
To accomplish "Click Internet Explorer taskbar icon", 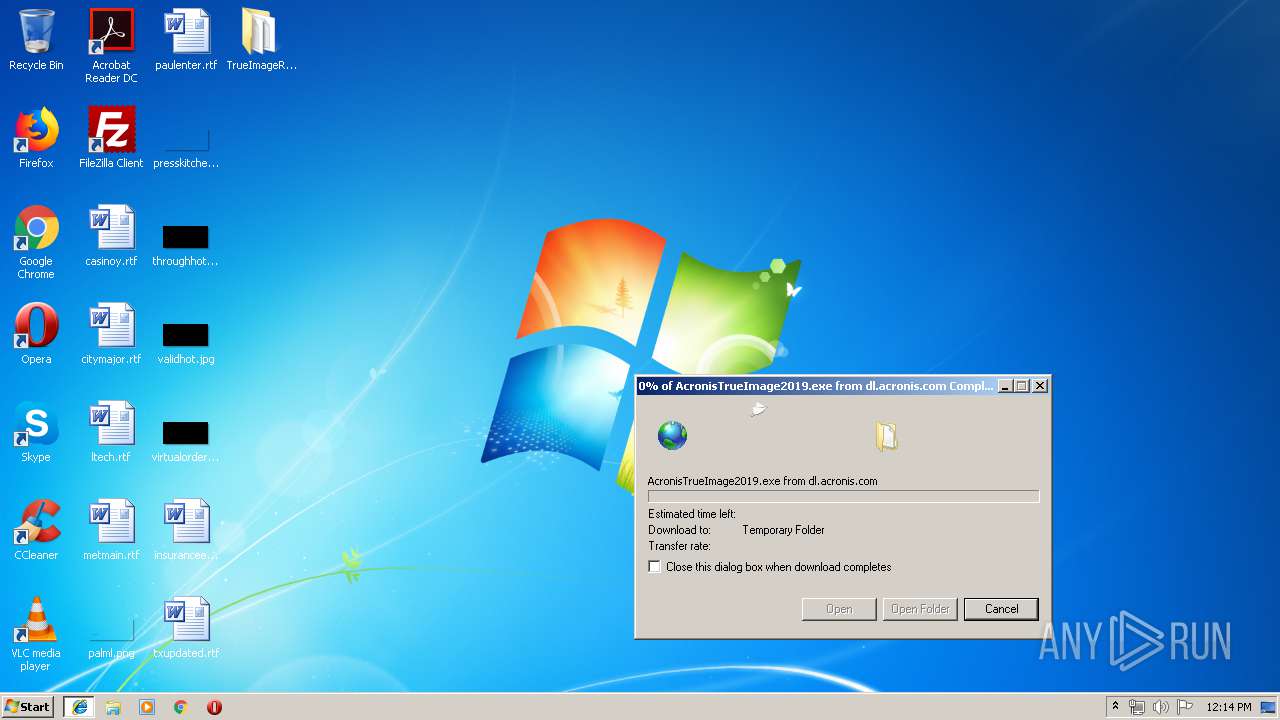I will click(x=80, y=707).
